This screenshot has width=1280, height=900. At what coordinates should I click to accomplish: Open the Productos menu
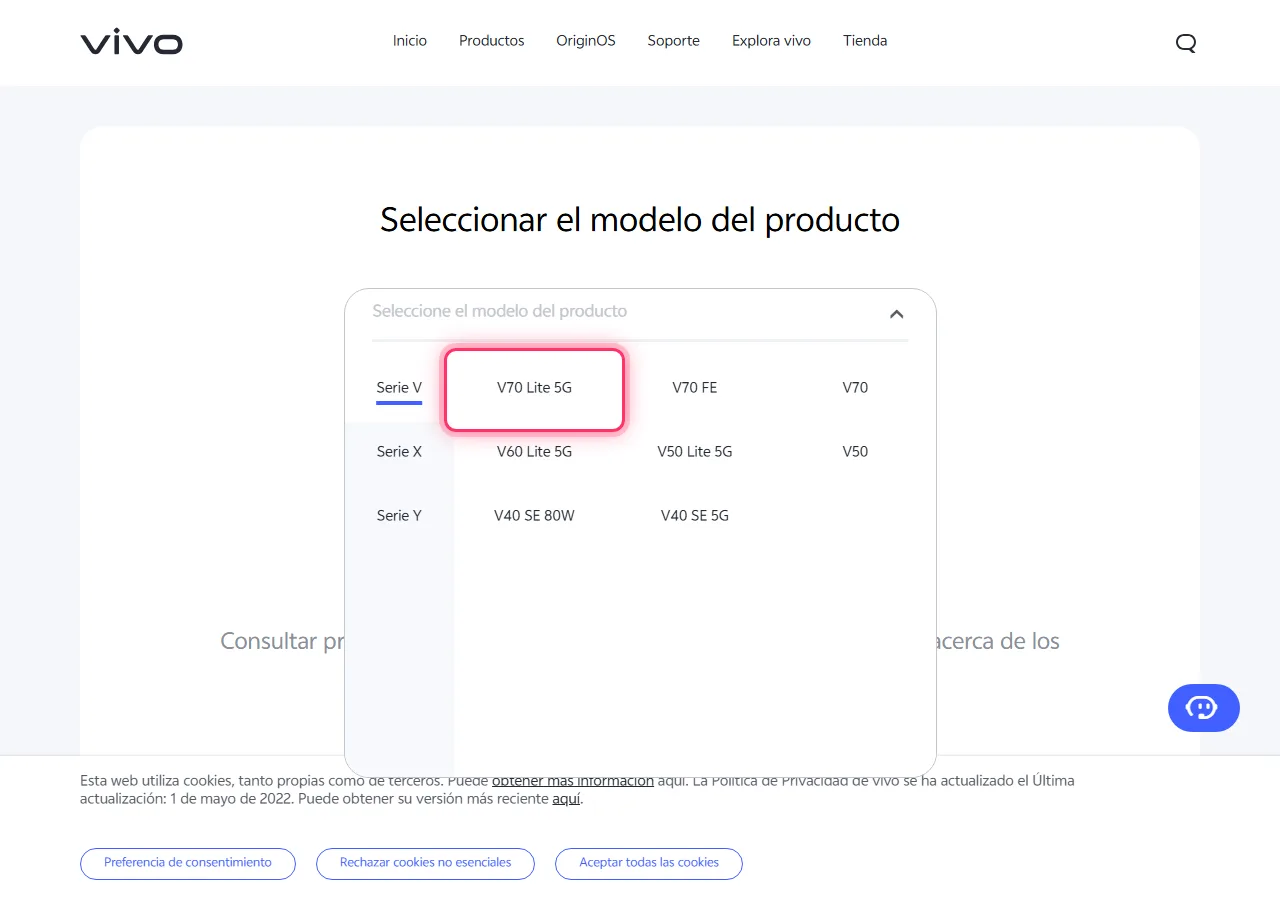492,41
